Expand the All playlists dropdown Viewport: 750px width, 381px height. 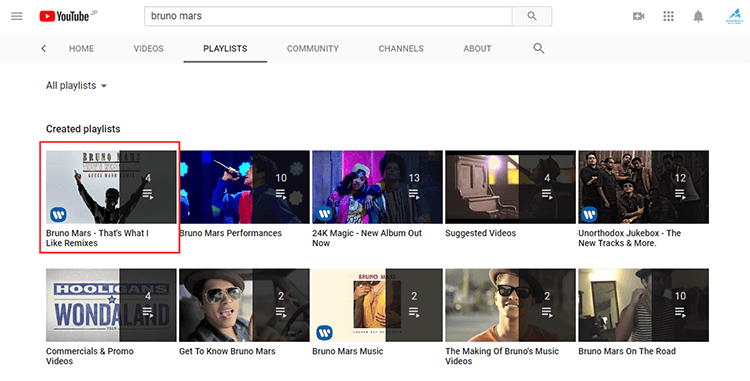pos(77,86)
